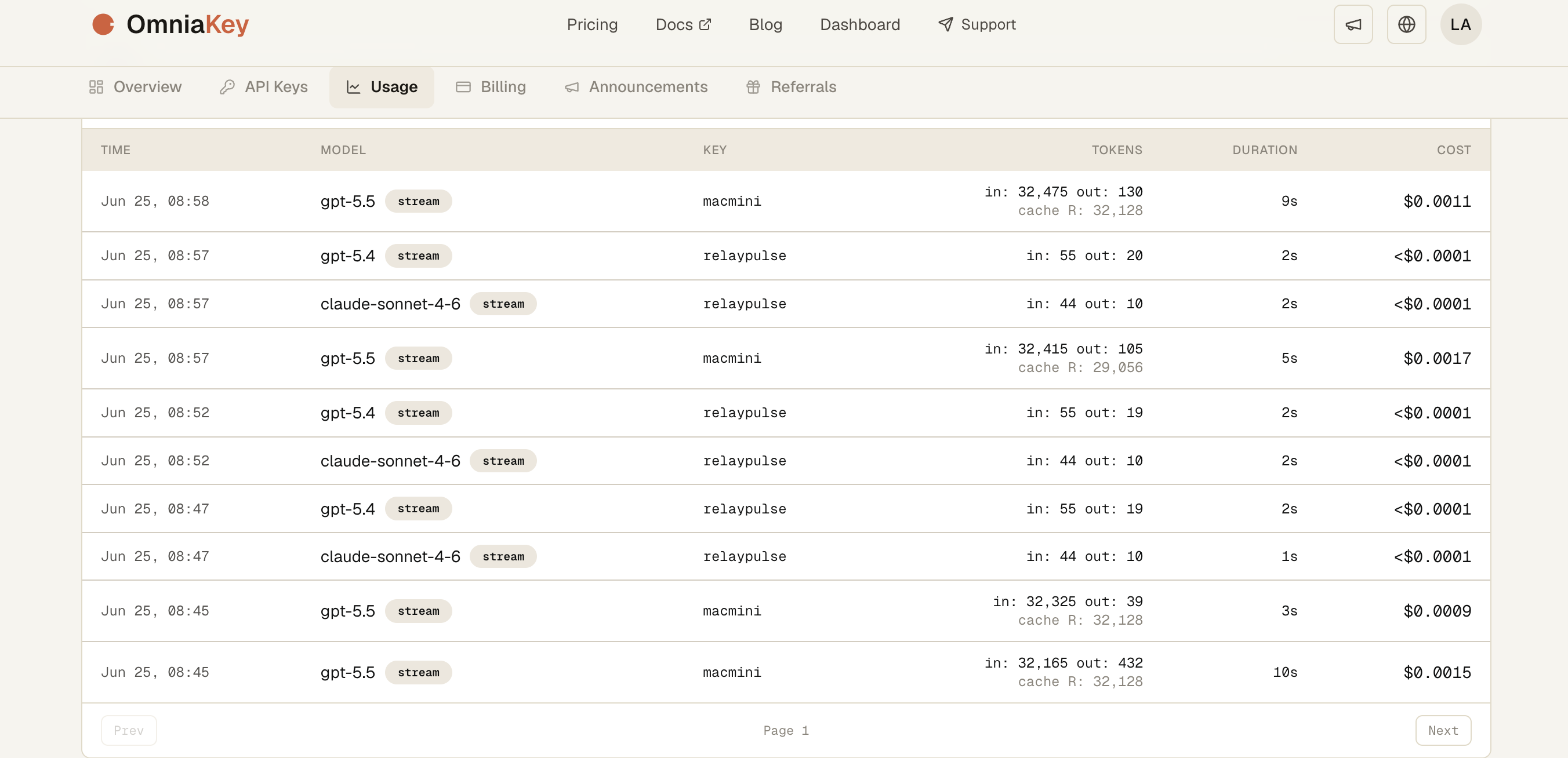Click the Next page button

point(1443,730)
